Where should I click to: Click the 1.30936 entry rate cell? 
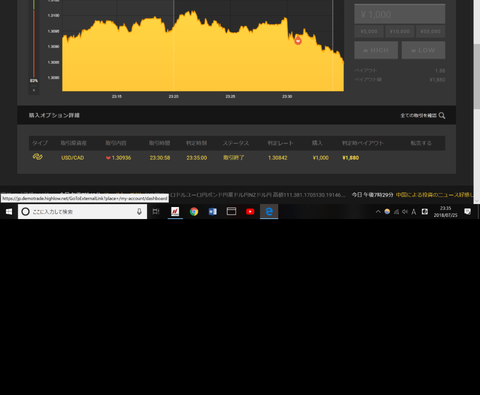pos(119,158)
